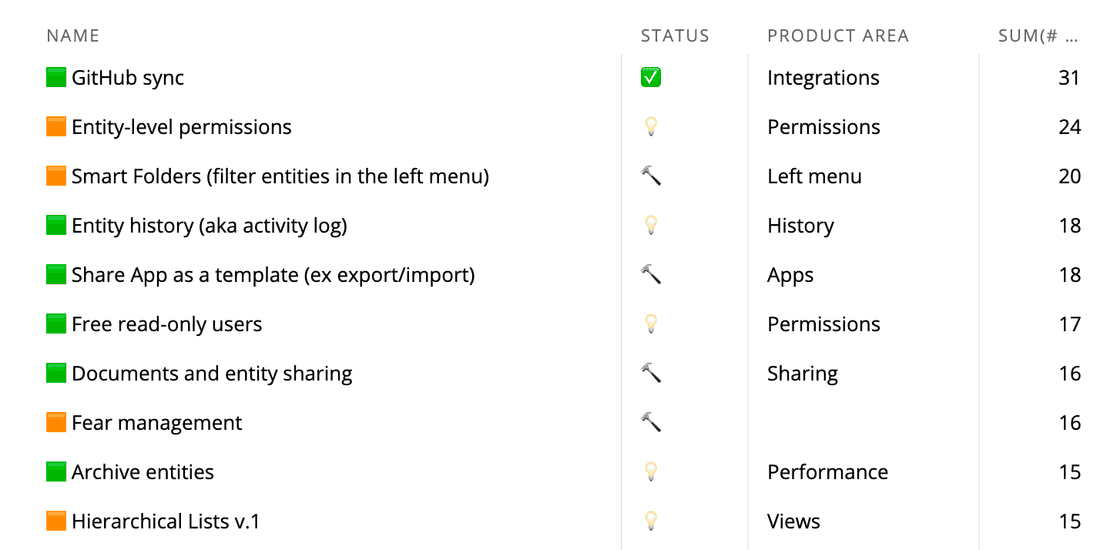Screen dimensions: 1100x550
Task: Open the GitHub sync feature
Action: (128, 78)
